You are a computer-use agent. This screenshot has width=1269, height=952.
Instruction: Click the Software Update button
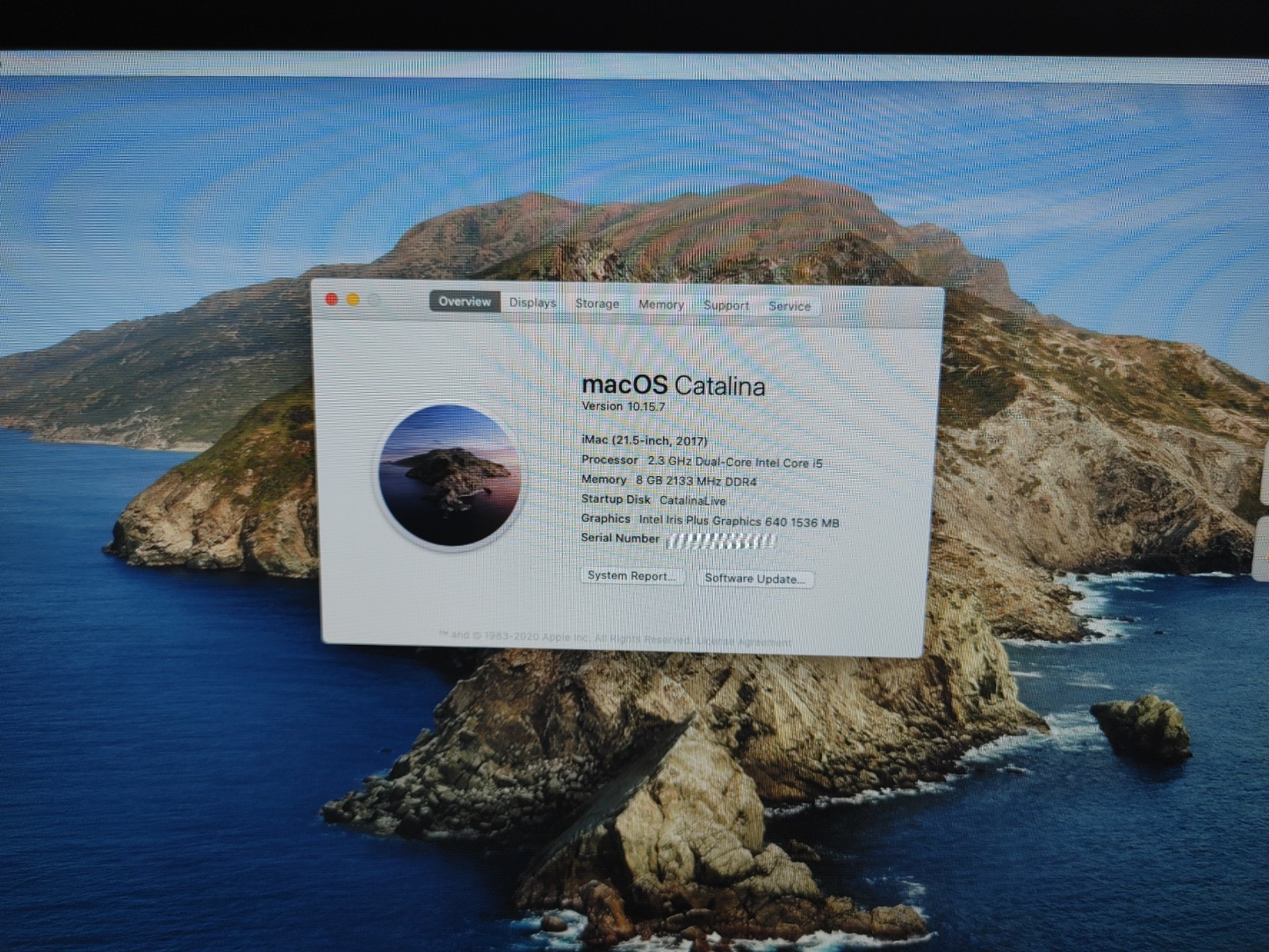755,578
